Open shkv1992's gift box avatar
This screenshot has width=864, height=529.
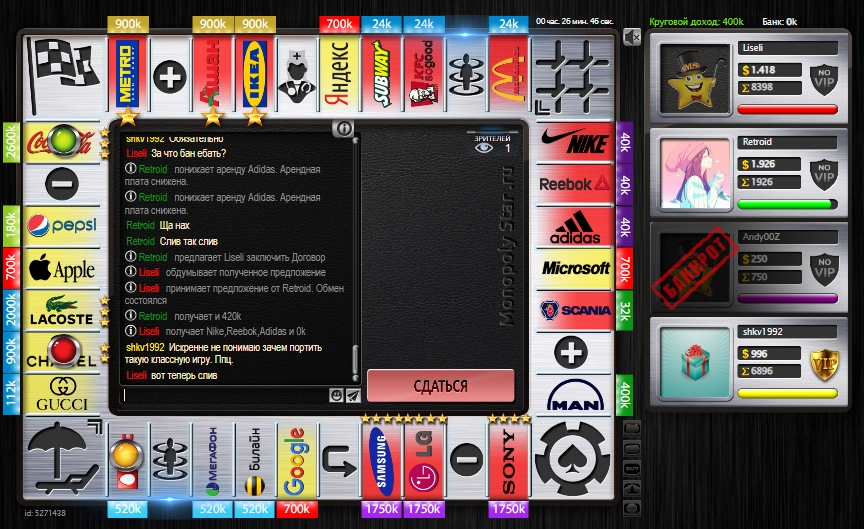coord(697,357)
